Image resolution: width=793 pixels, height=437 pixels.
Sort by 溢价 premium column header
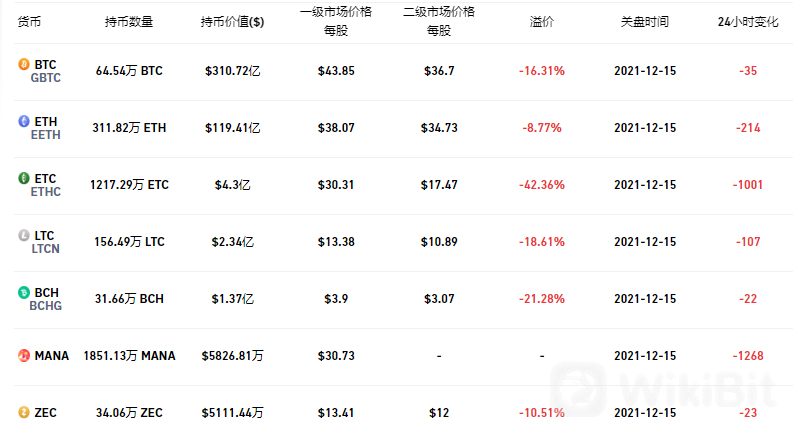point(542,22)
